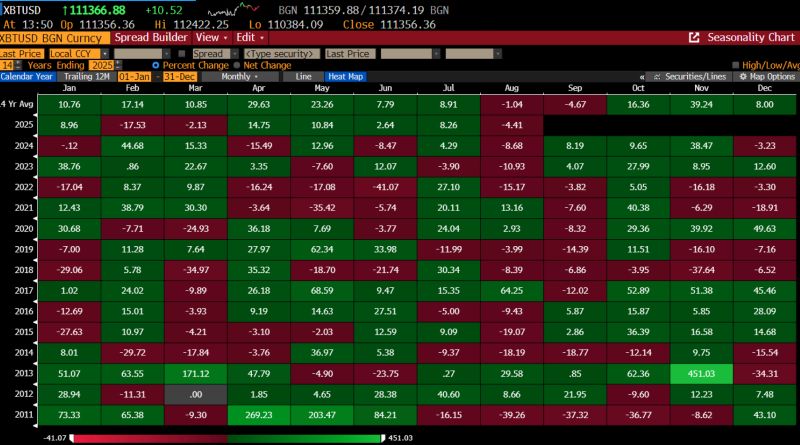This screenshot has height=445, width=800.
Task: Click the 44.68 cell for Feb 2024
Action: pos(132,146)
